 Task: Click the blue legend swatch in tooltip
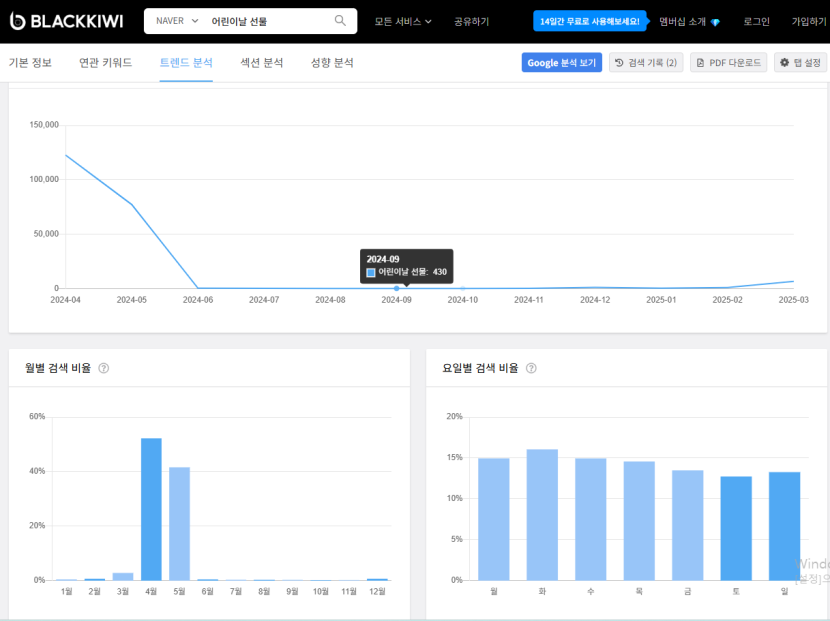371,272
